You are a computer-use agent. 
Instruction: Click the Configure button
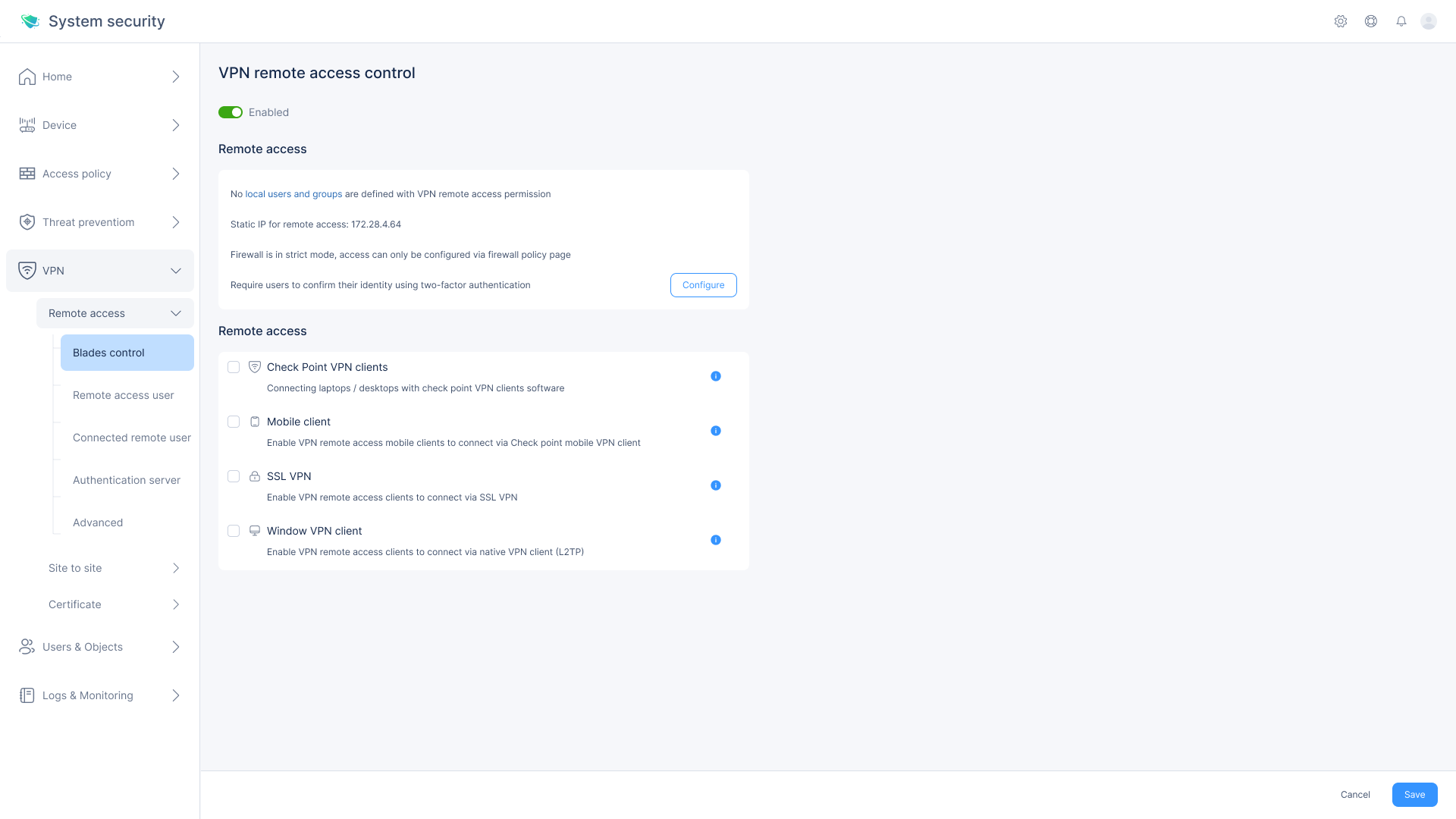pyautogui.click(x=703, y=285)
